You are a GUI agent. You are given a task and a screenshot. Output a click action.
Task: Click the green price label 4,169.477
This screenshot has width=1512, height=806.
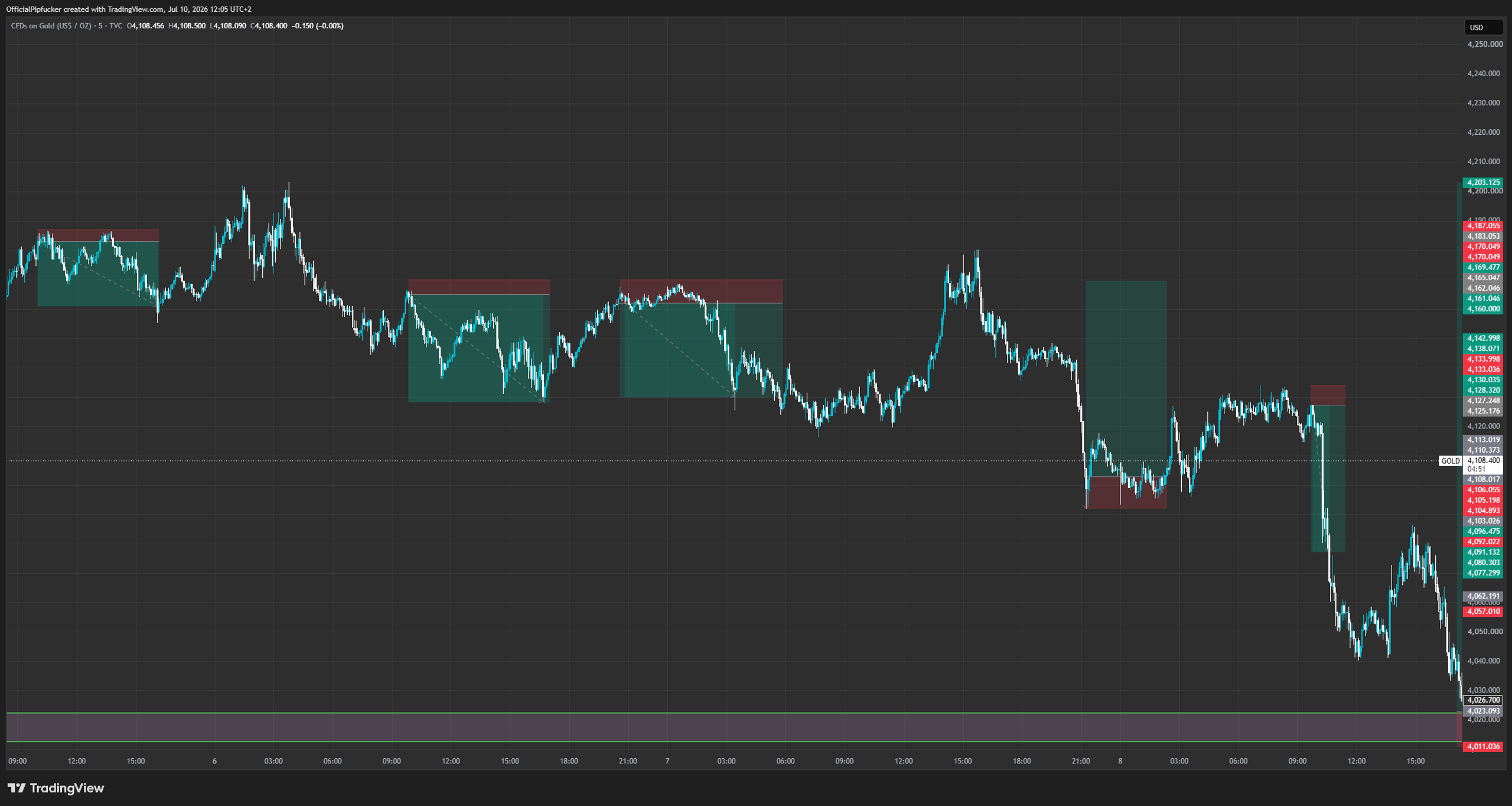coord(1482,268)
